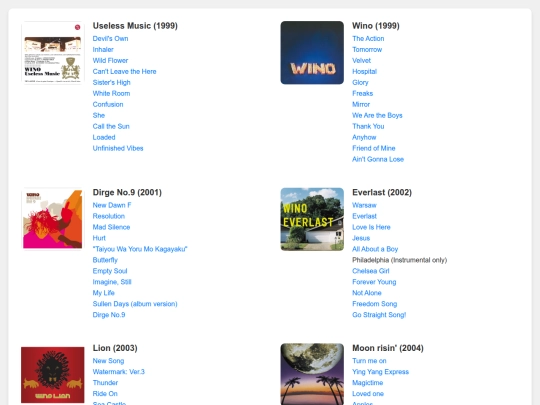Open the Thunder lyrics link
This screenshot has height=405, width=540.
105,383
